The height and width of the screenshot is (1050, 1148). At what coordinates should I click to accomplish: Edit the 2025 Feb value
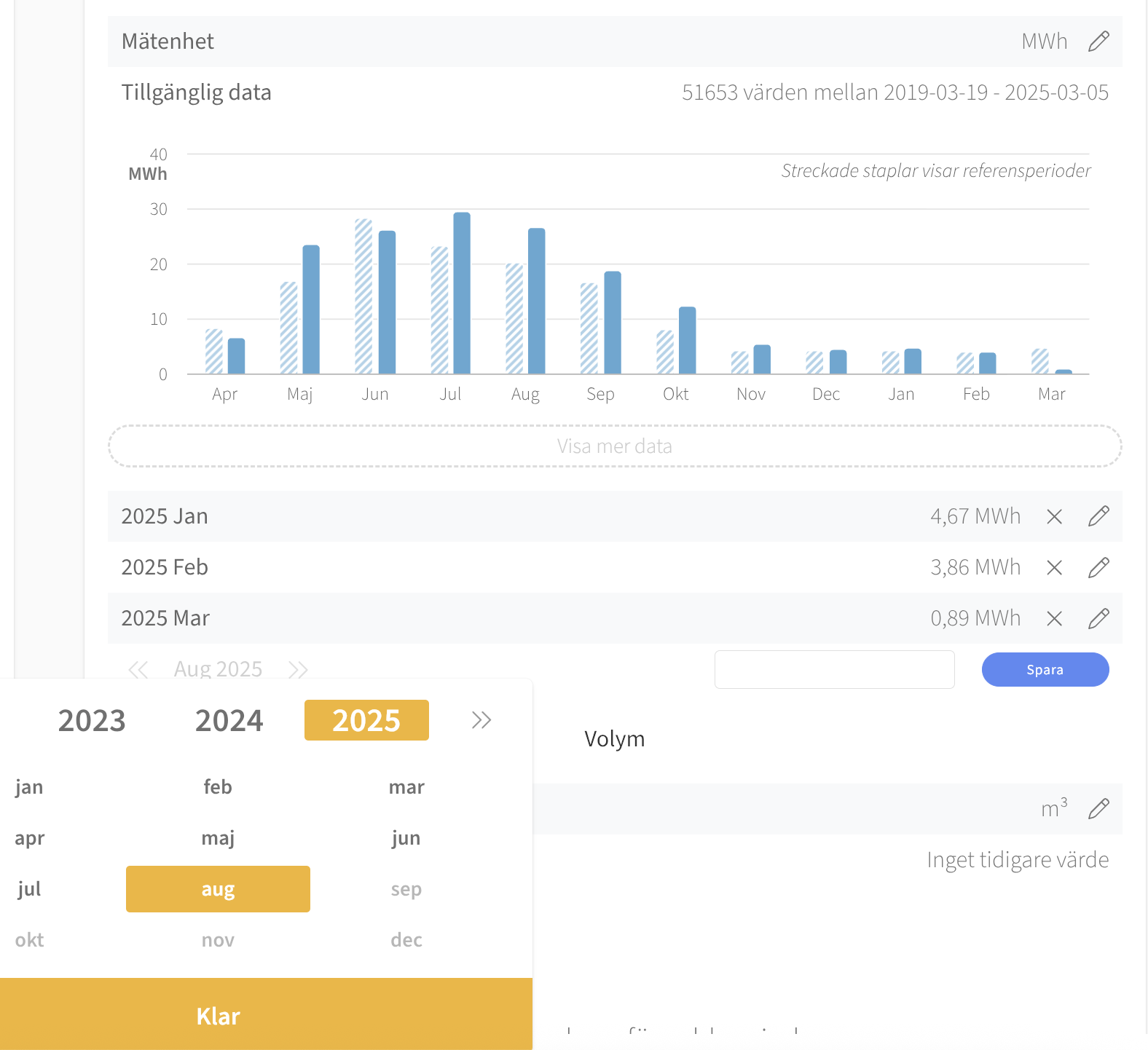1098,567
